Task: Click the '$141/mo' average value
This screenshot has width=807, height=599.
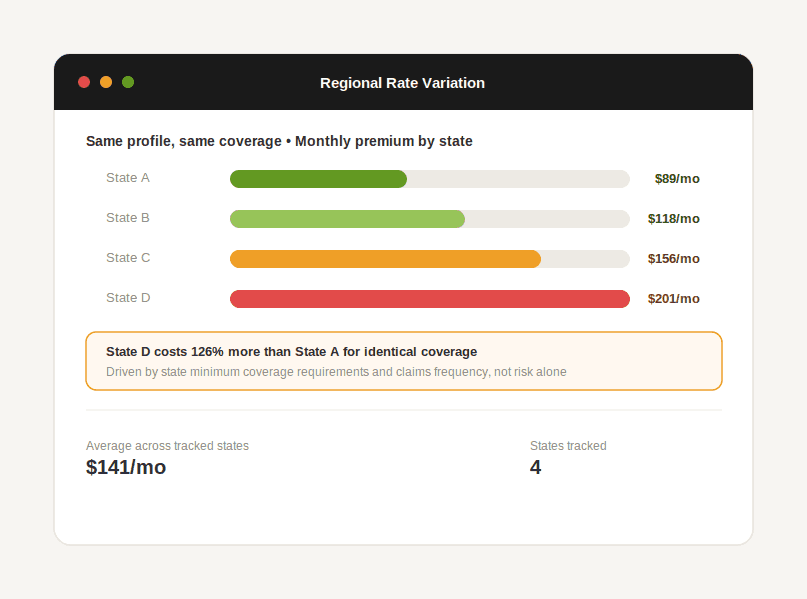Action: pyautogui.click(x=126, y=467)
